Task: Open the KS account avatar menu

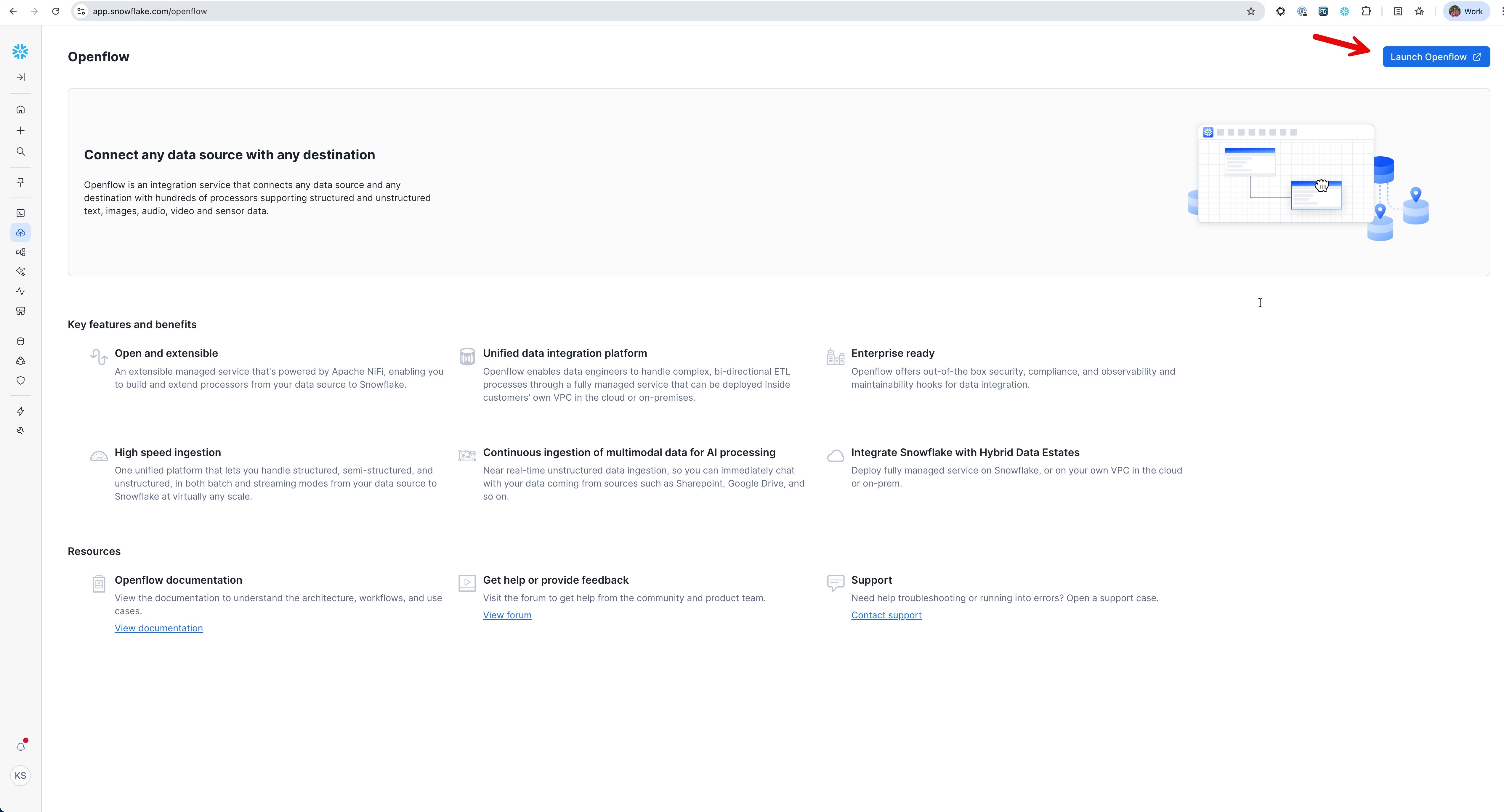Action: pos(20,775)
